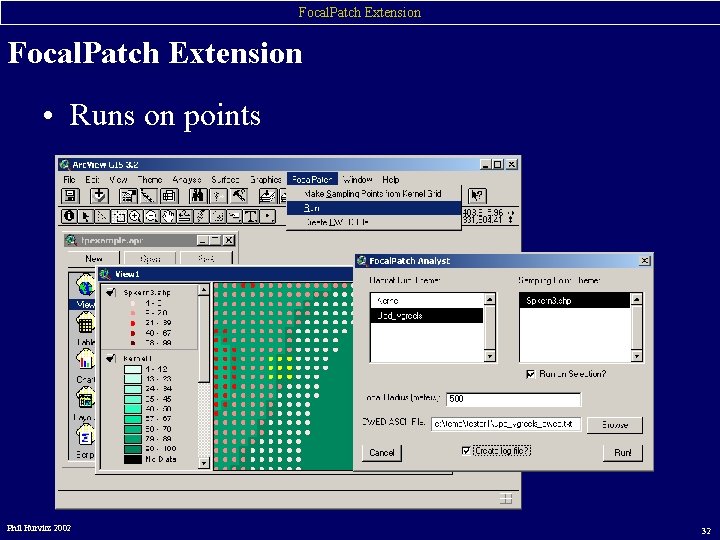Viewport: 720px width, 540px height.
Task: Select the Select Feature tool
Action: click(119, 216)
